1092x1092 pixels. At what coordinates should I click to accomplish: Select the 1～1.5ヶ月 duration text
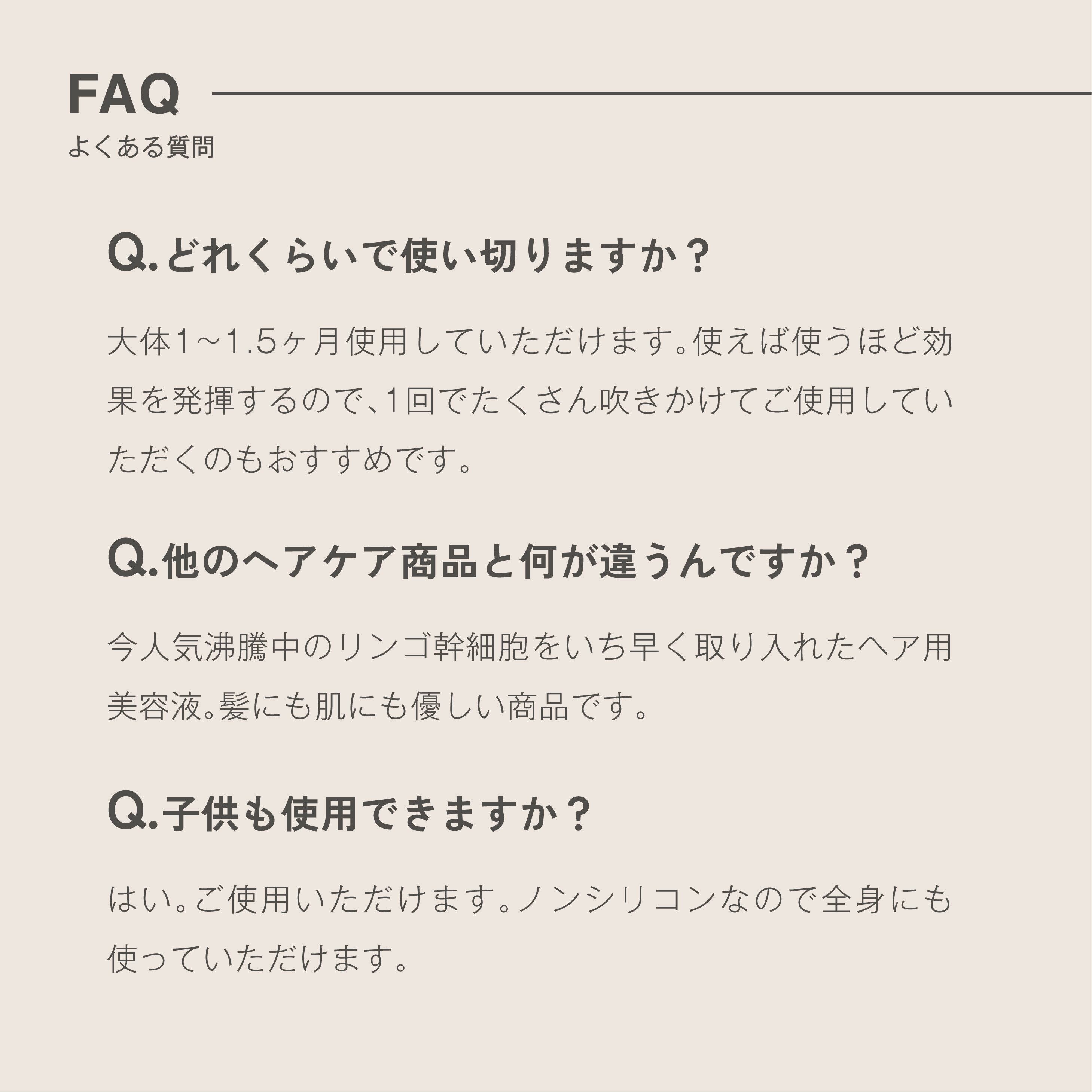pyautogui.click(x=257, y=342)
